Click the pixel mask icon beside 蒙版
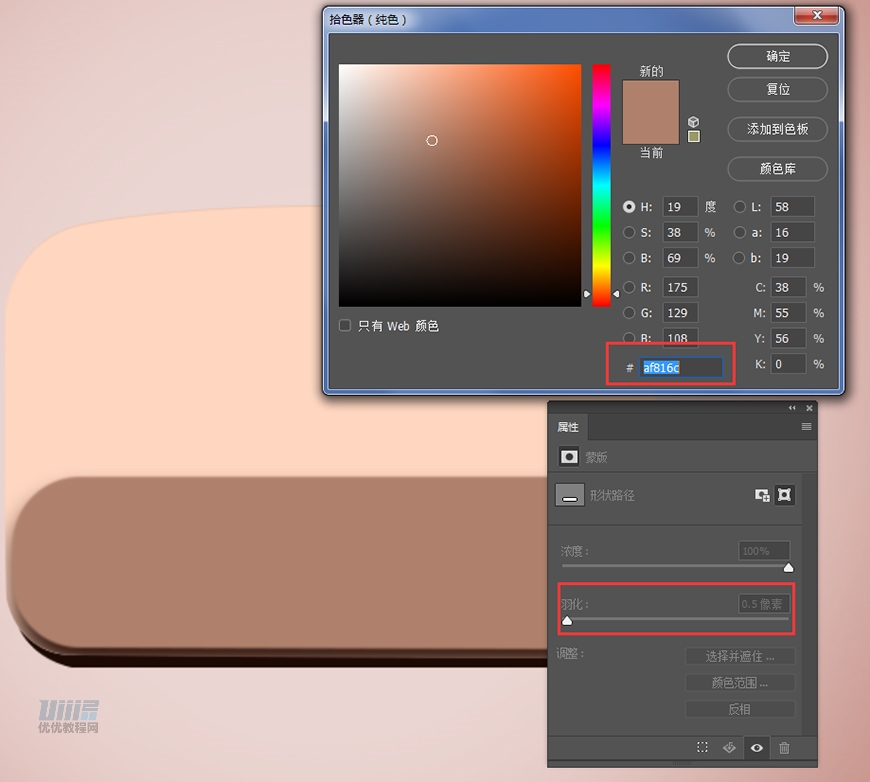The height and width of the screenshot is (782, 870). [x=569, y=457]
